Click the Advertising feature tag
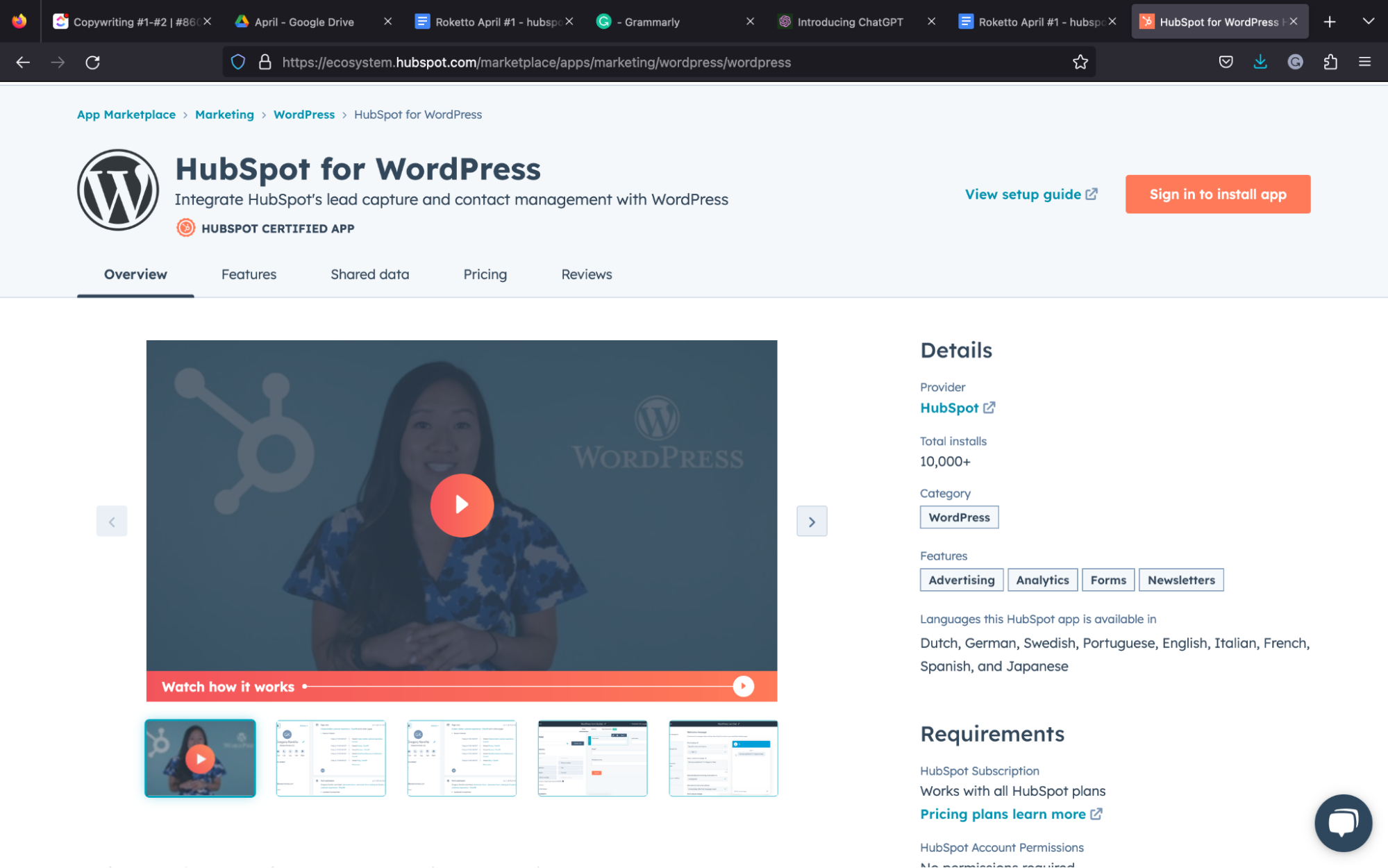The image size is (1388, 868). click(961, 579)
